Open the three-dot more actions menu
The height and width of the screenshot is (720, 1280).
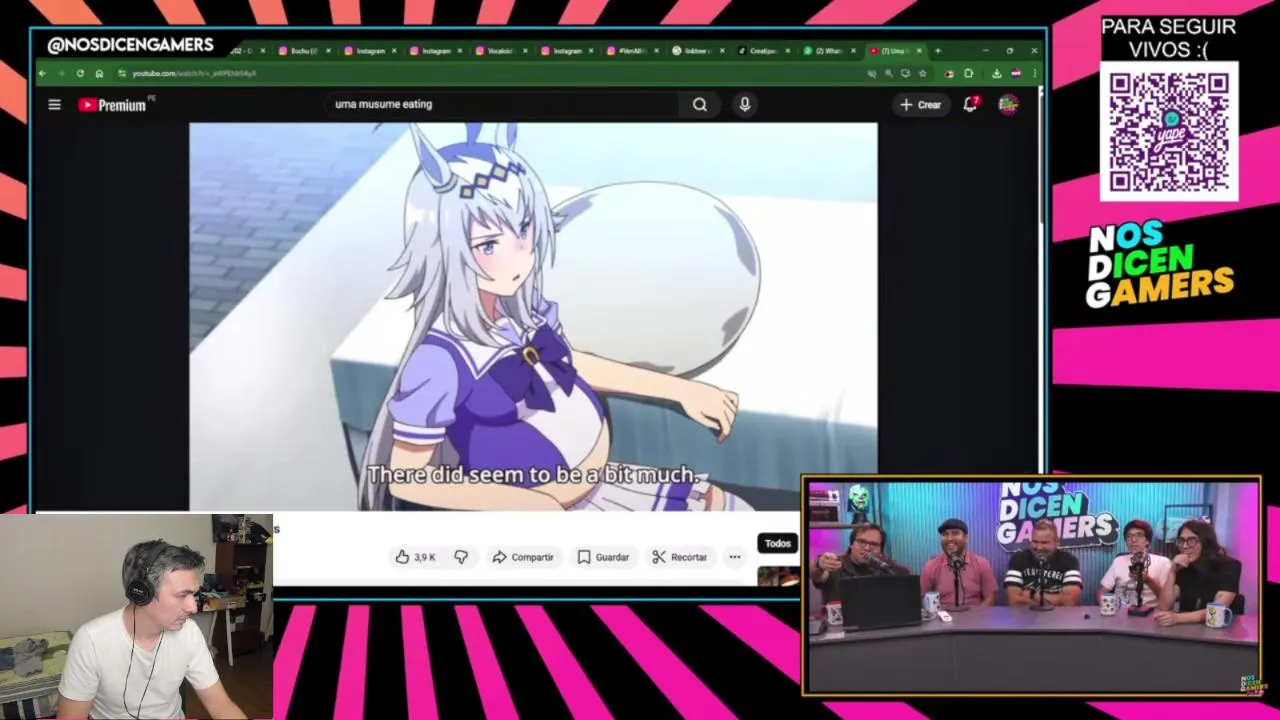coord(735,557)
